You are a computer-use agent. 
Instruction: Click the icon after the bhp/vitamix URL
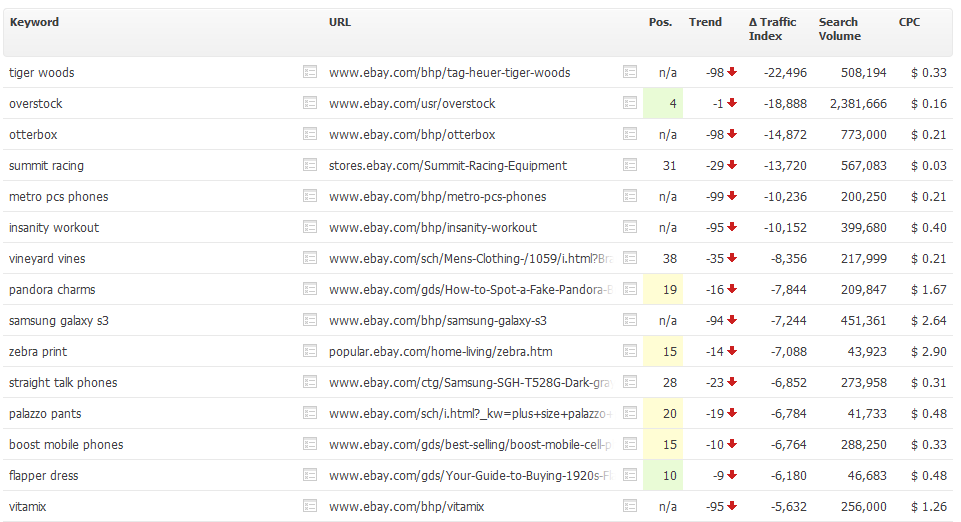[629, 506]
